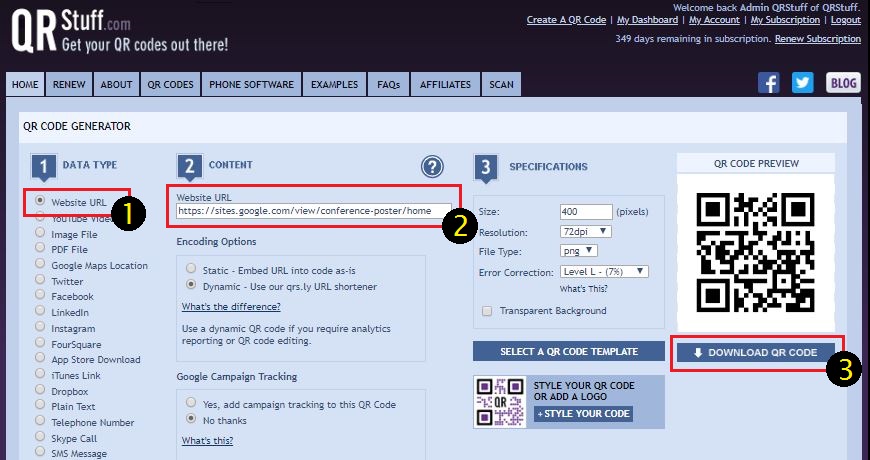Open the ABOUT tab
Image resolution: width=870 pixels, height=460 pixels.
click(117, 84)
